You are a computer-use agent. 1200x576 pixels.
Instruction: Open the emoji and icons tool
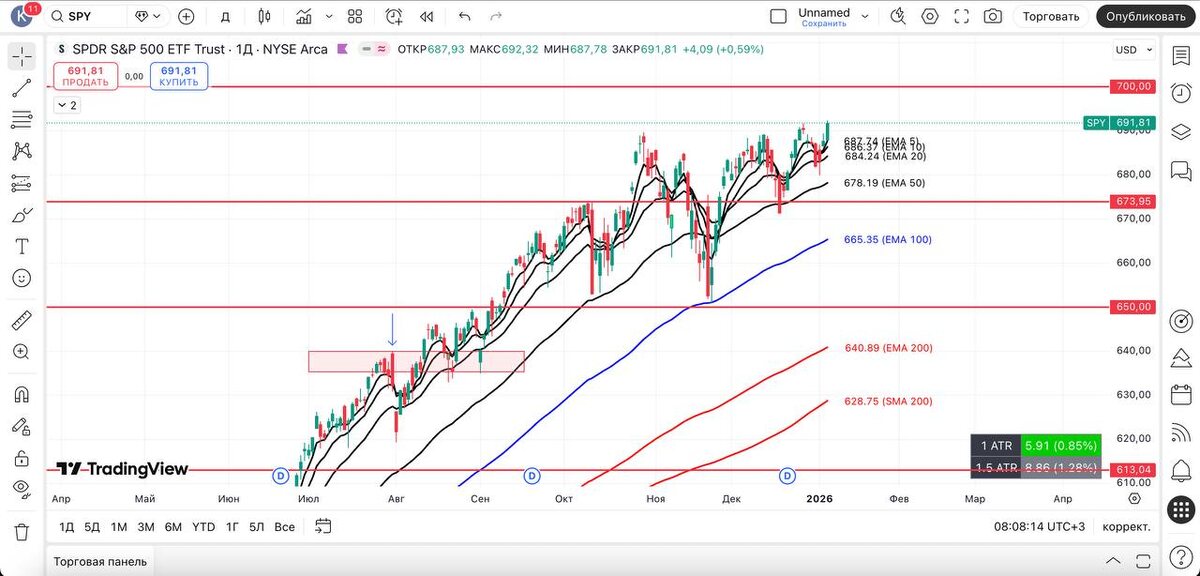coord(22,278)
